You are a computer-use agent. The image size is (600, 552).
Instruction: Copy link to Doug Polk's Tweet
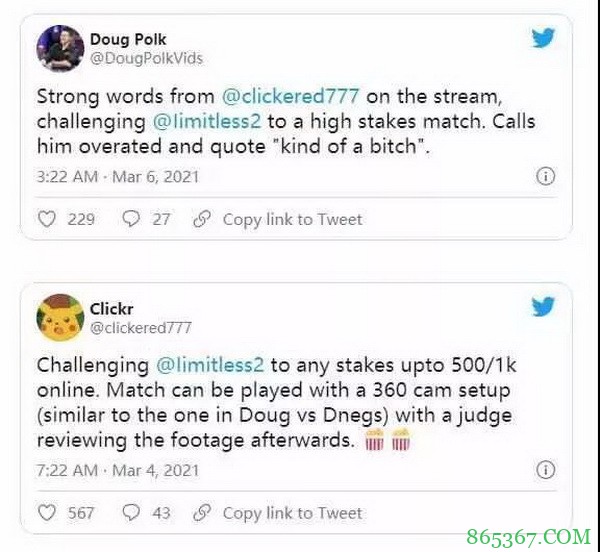[x=292, y=220]
